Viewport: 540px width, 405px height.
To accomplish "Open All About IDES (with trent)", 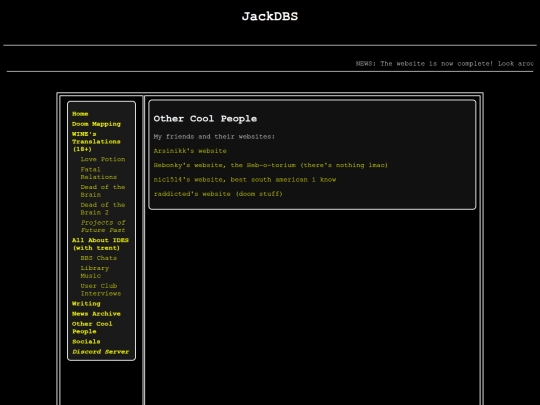I will point(100,244).
